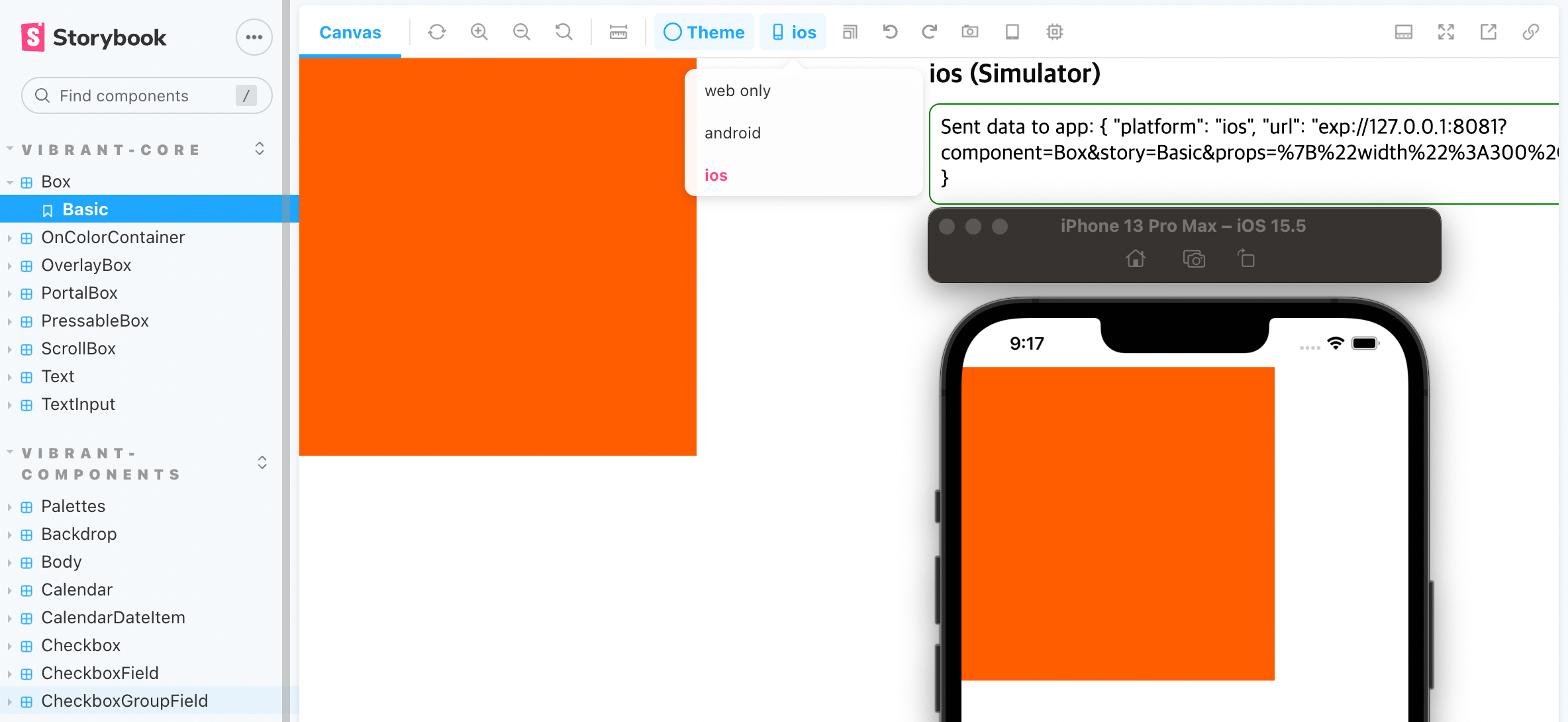
Task: Click the zoom in magnifier icon
Action: tap(479, 32)
